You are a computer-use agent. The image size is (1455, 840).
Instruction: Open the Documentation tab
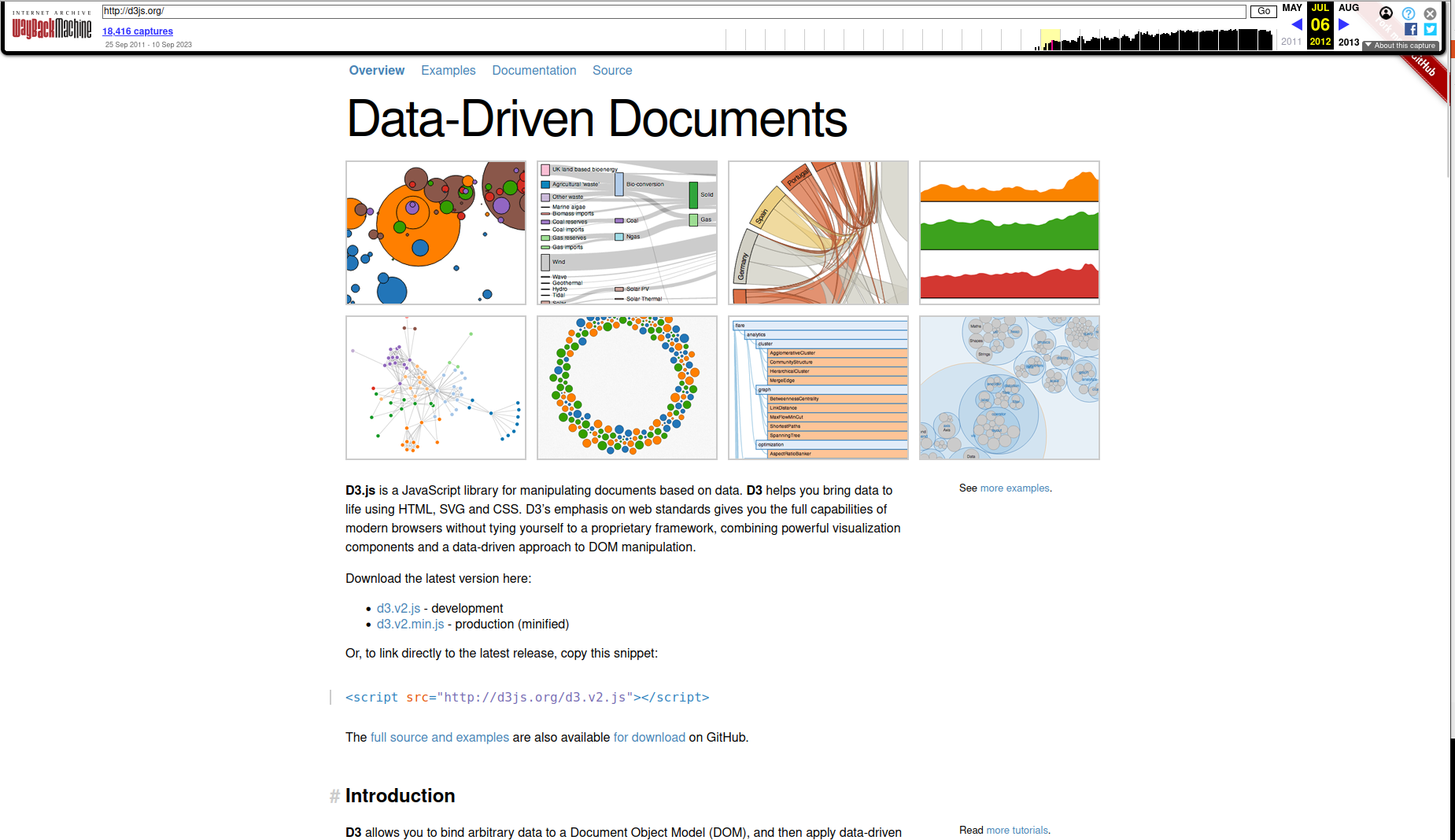click(x=534, y=71)
